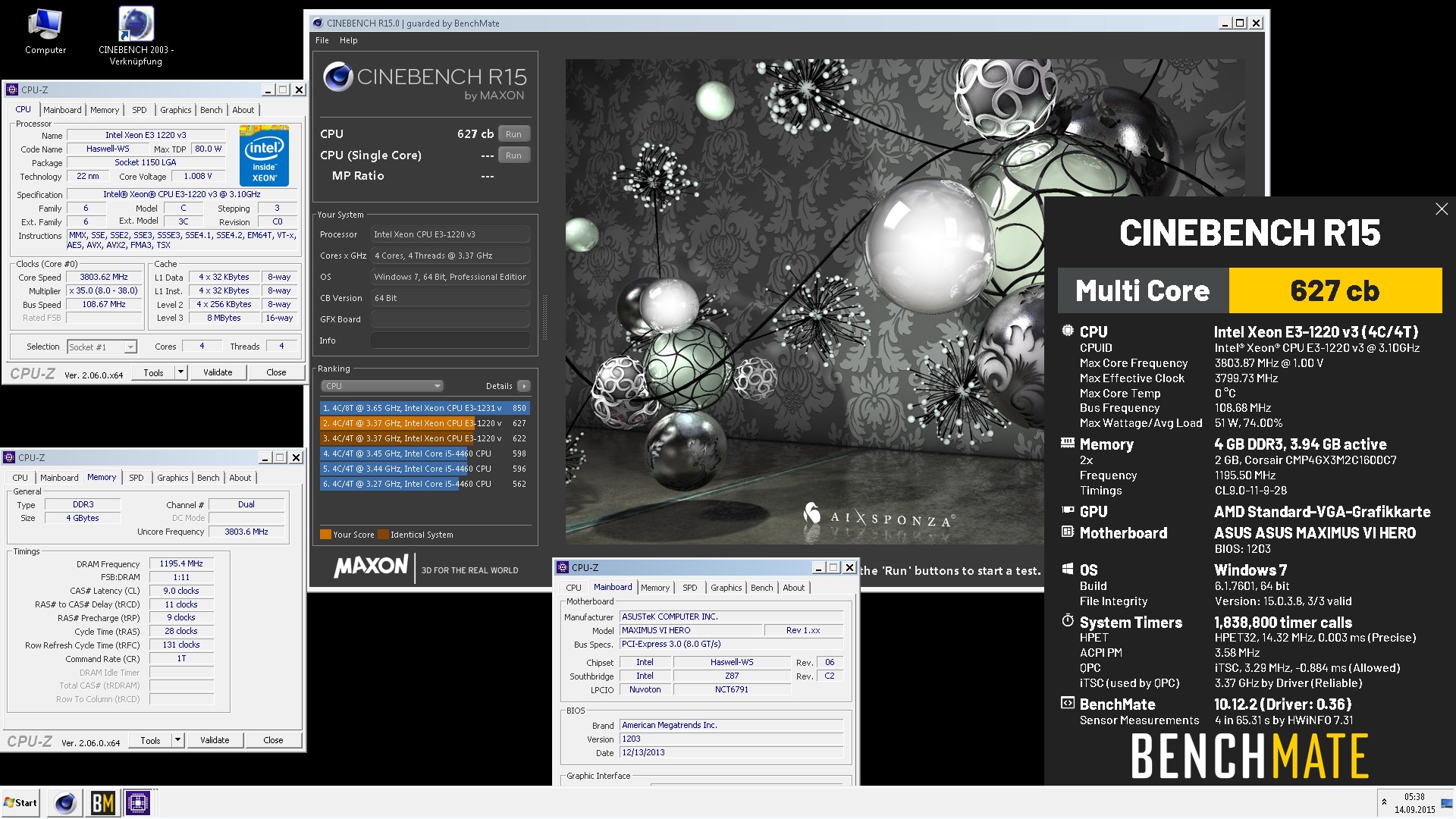
Task: Show hidden system tray icons
Action: [x=1384, y=802]
